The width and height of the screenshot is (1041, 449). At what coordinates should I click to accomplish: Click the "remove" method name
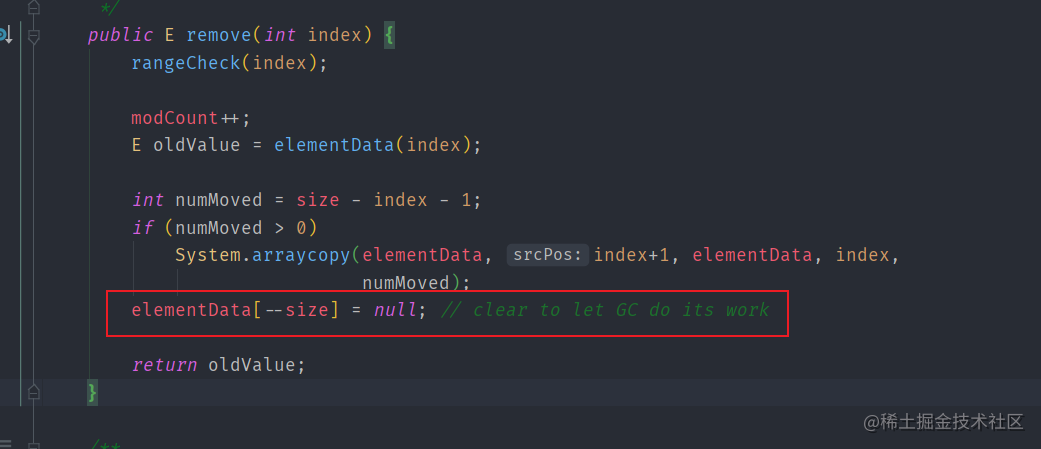pyautogui.click(x=219, y=35)
